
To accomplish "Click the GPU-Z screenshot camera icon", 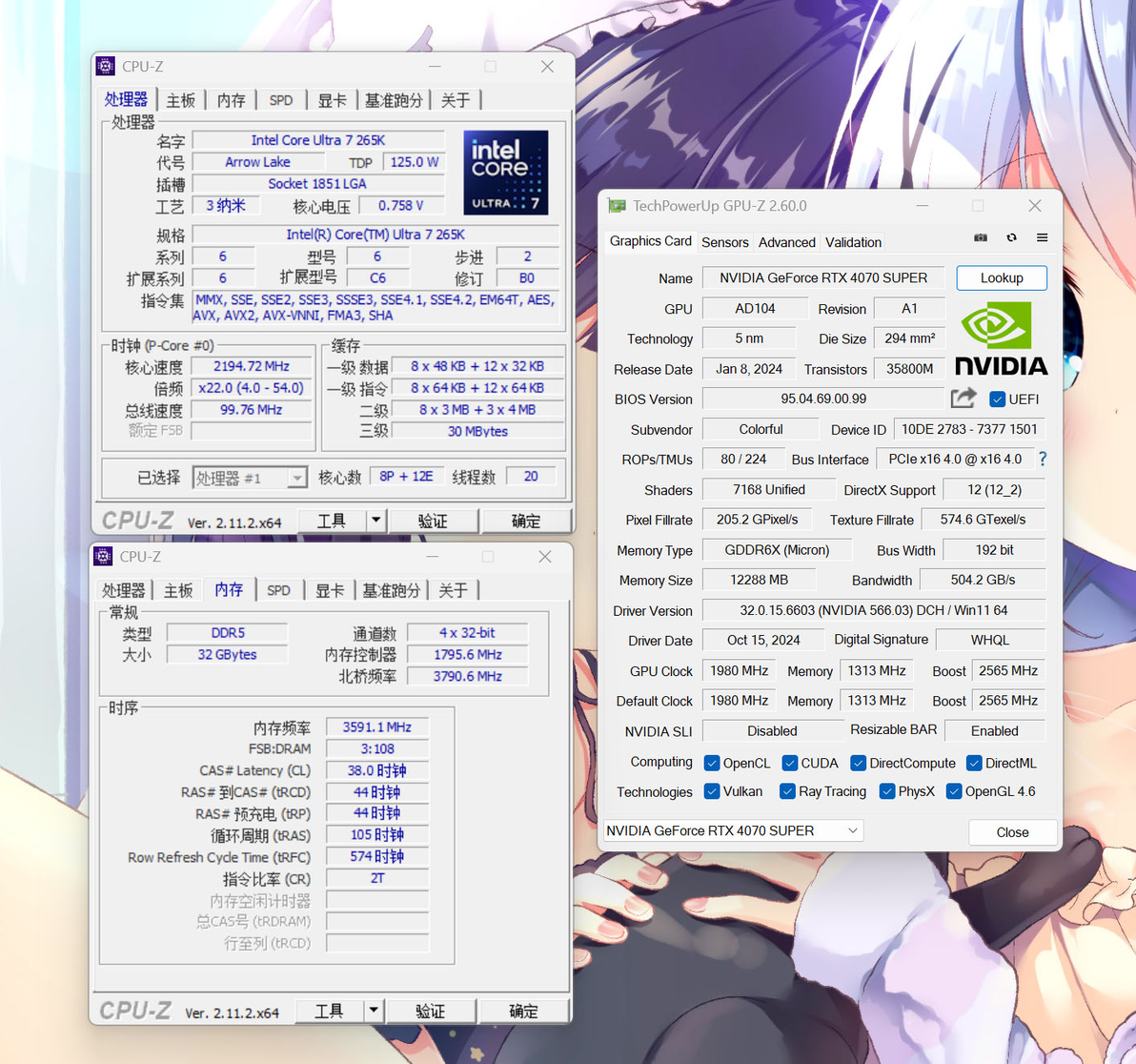I will pos(981,237).
